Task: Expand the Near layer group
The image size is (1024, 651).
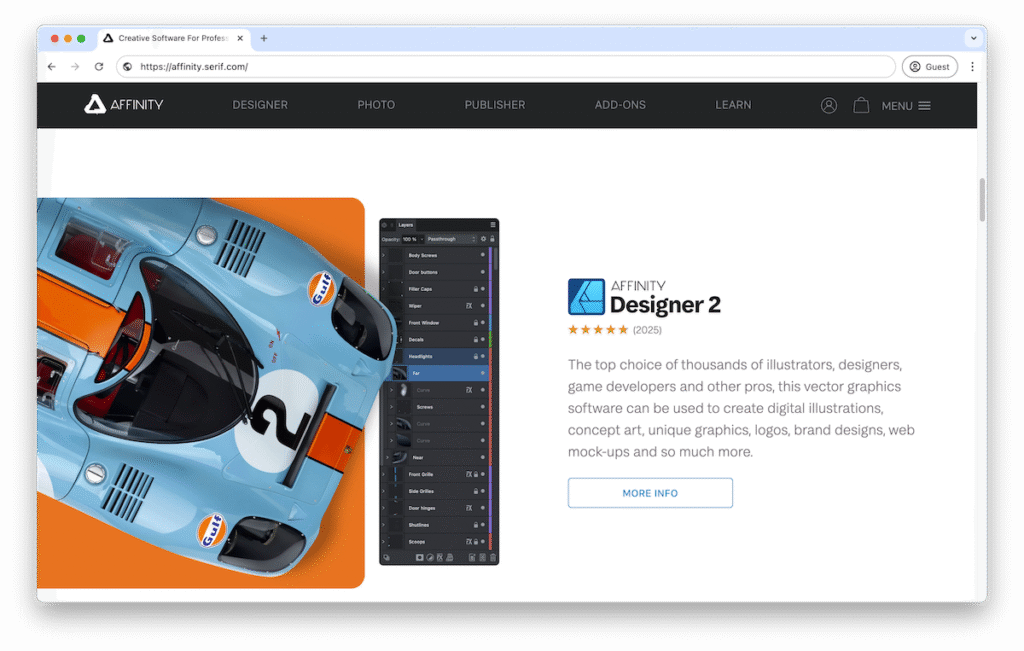Action: 388,457
